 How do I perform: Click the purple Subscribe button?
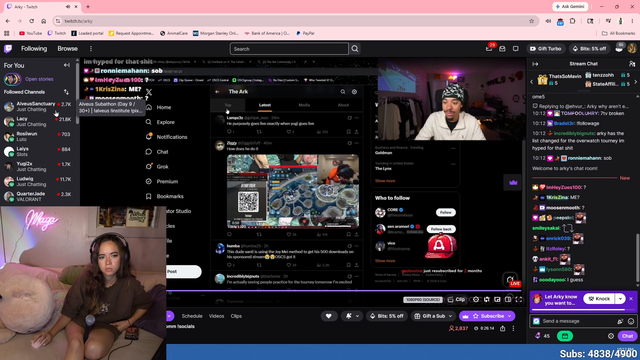[487, 316]
